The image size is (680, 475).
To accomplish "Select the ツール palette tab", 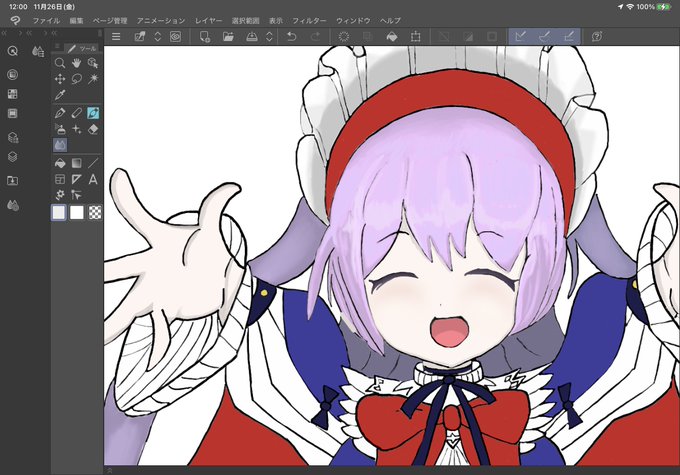I will 81,48.
